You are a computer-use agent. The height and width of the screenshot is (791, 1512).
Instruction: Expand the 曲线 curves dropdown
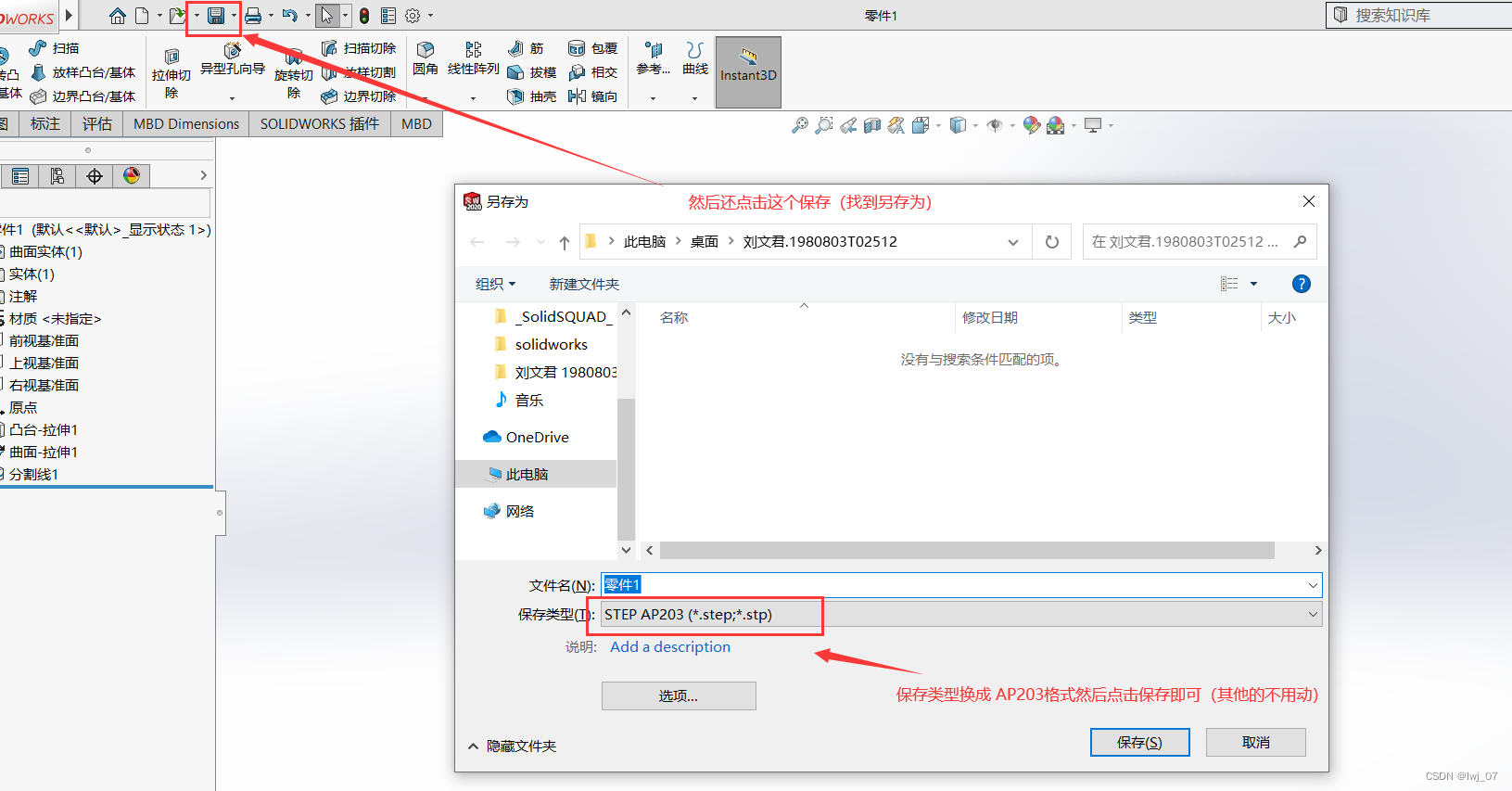694,98
